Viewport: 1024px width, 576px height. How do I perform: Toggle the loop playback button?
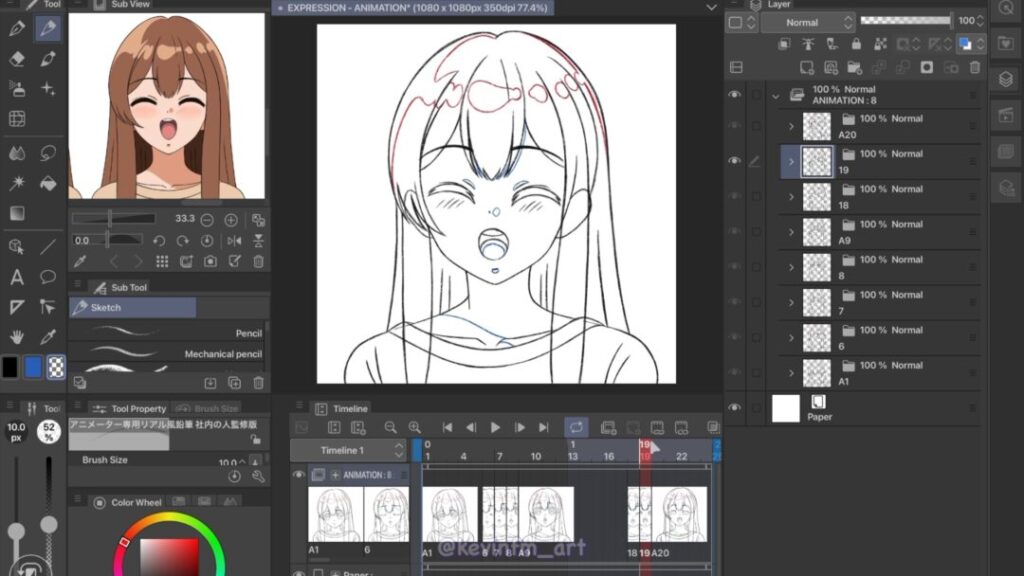pyautogui.click(x=575, y=428)
